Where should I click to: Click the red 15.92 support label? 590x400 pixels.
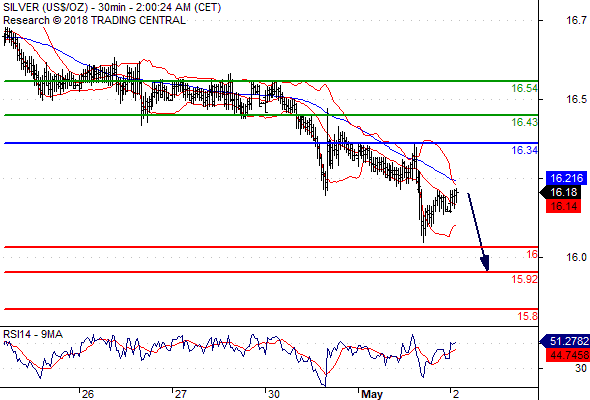524,279
